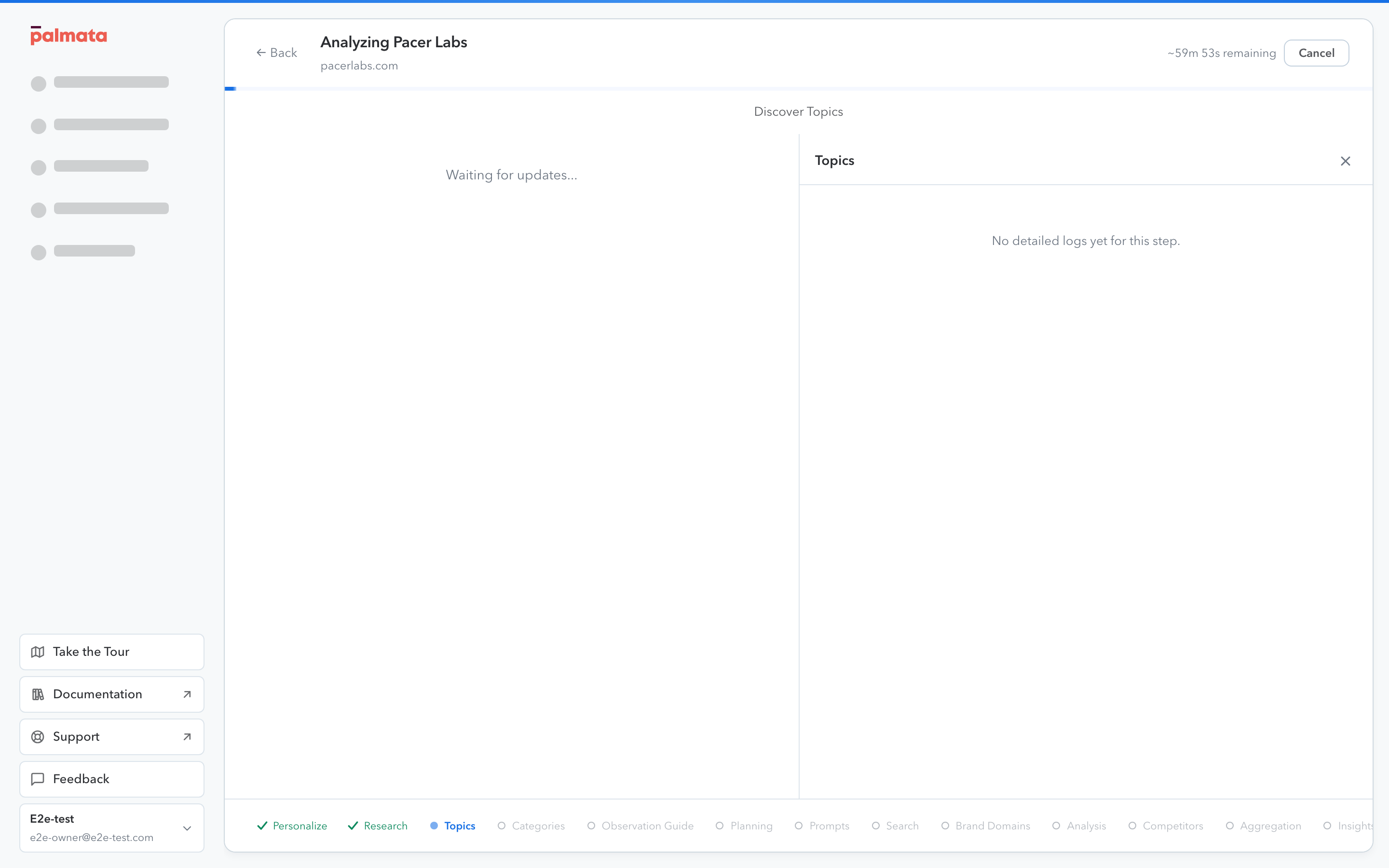The height and width of the screenshot is (868, 1389).
Task: Select the Brand Domains step
Action: click(x=986, y=826)
